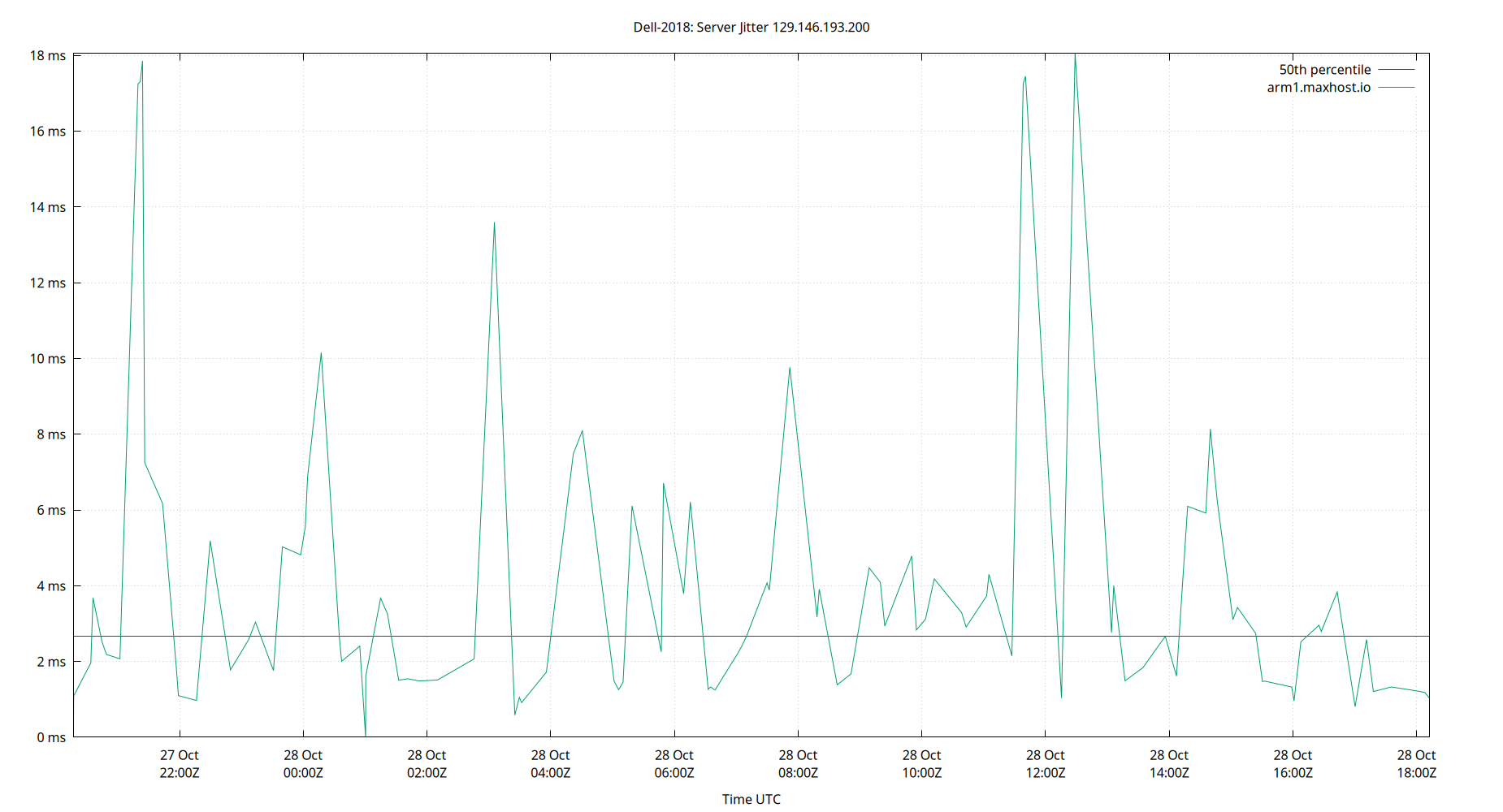The image size is (1503, 812).
Task: Select the 0 ms y-axis tick label
Action: click(x=50, y=737)
